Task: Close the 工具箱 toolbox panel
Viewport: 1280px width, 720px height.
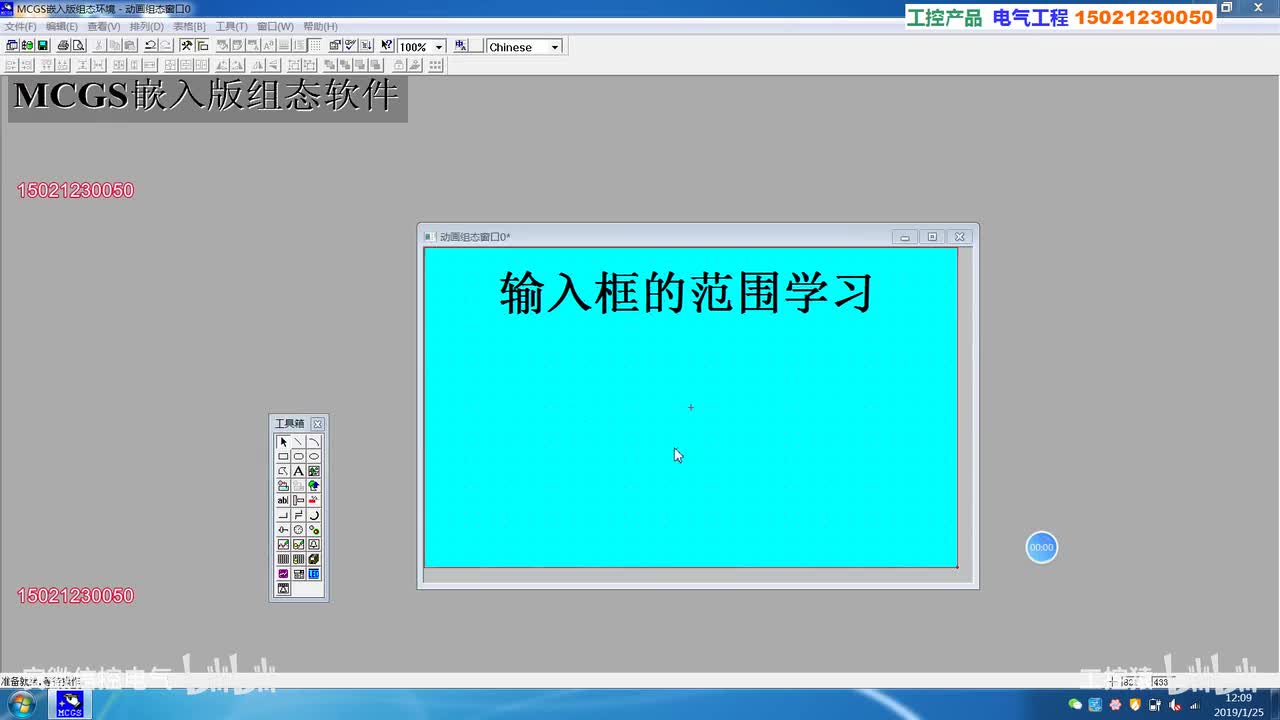Action: [x=318, y=424]
